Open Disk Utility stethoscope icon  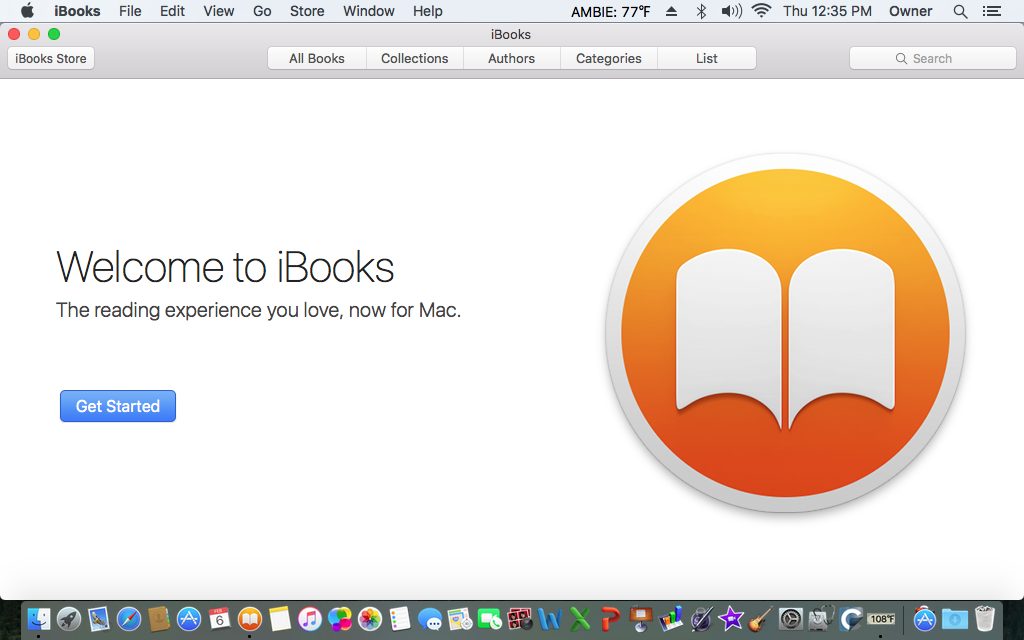pyautogui.click(x=821, y=618)
